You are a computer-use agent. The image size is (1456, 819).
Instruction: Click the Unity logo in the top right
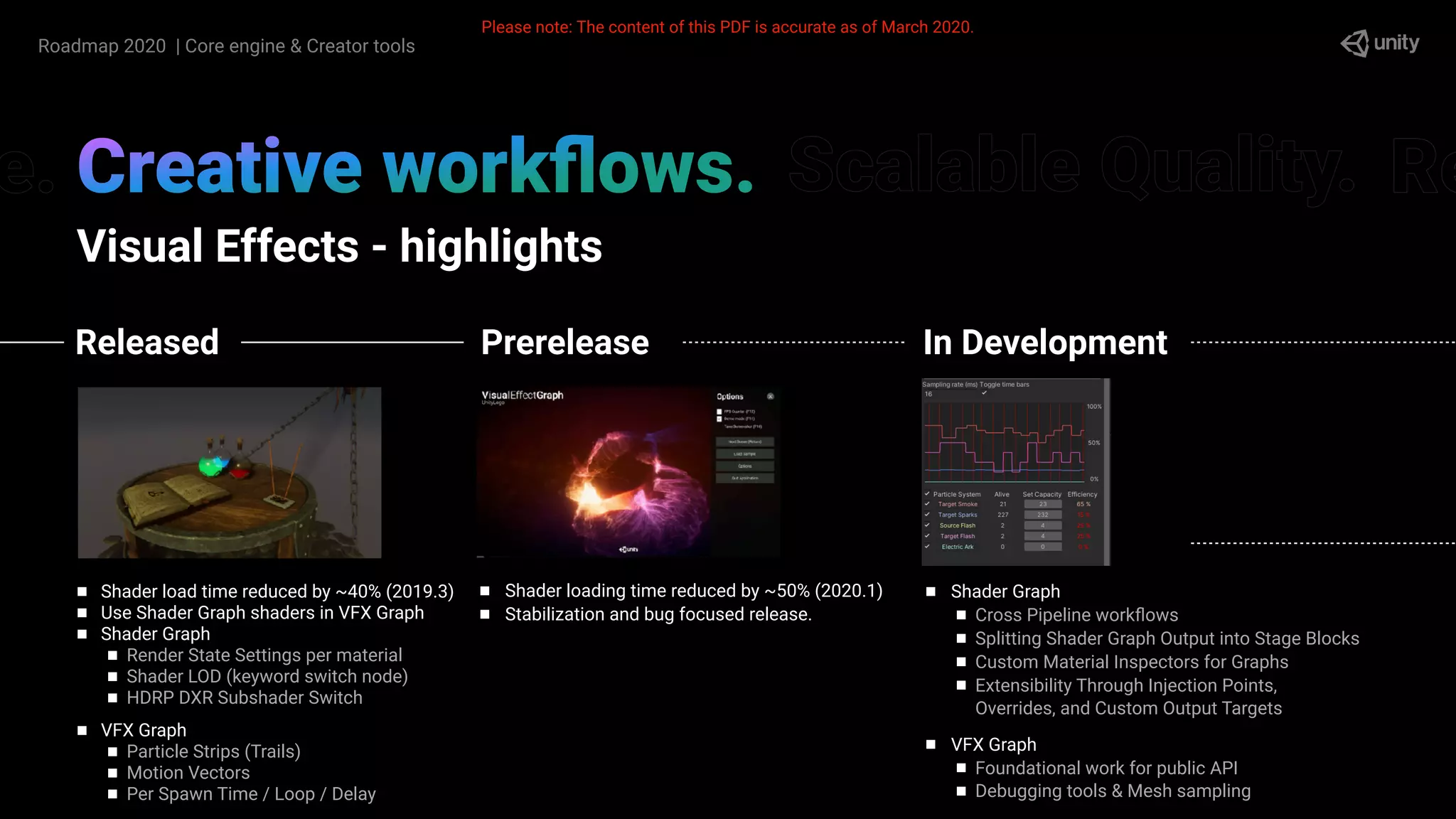1379,43
